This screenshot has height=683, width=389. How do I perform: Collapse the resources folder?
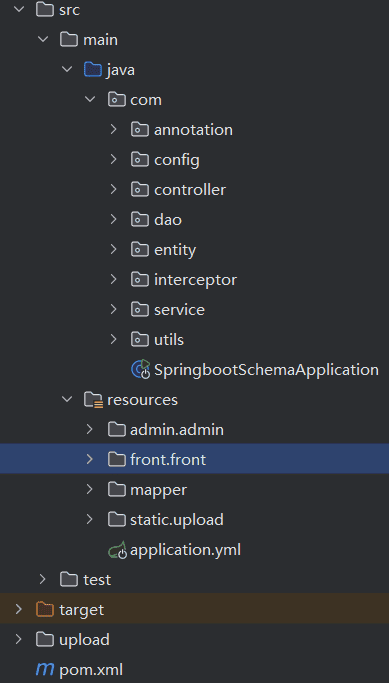[67, 399]
